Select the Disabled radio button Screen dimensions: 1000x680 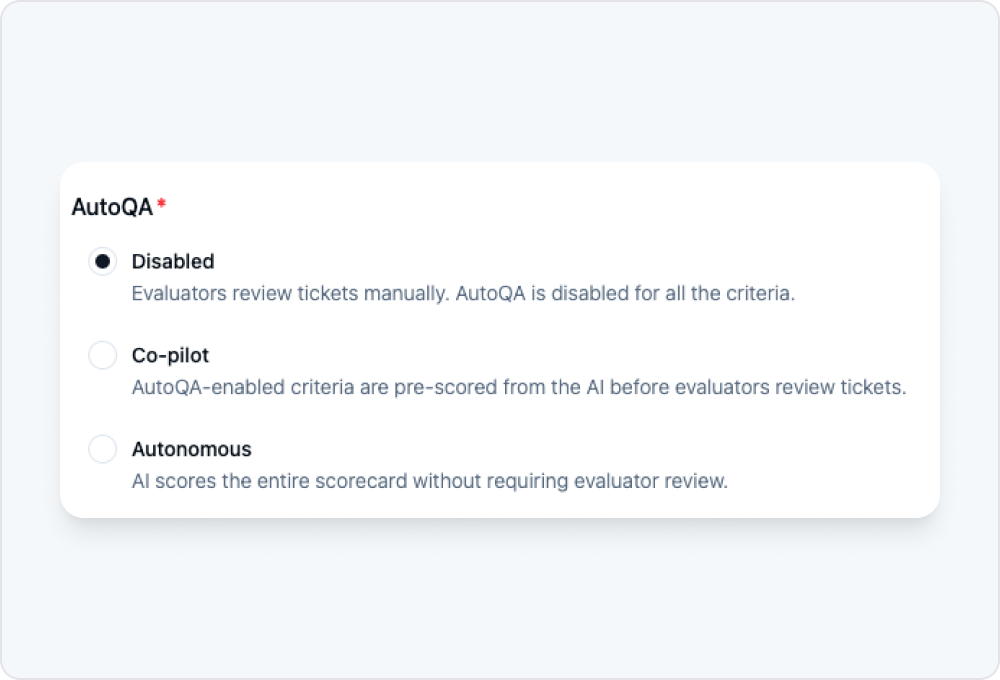click(x=102, y=262)
